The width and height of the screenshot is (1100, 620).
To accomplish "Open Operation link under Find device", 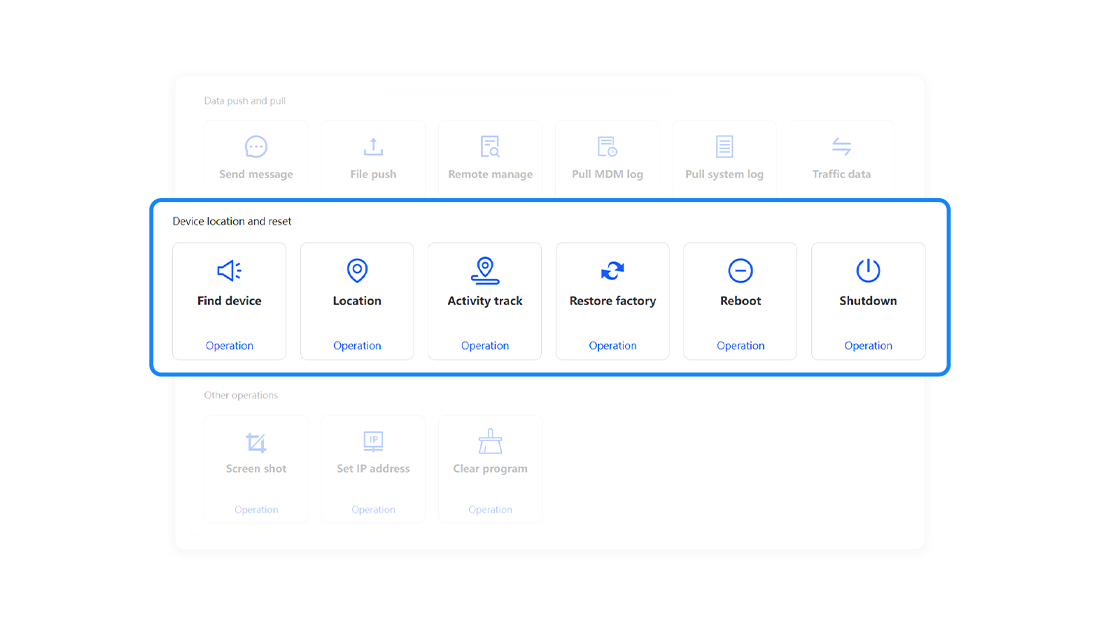I will point(229,346).
